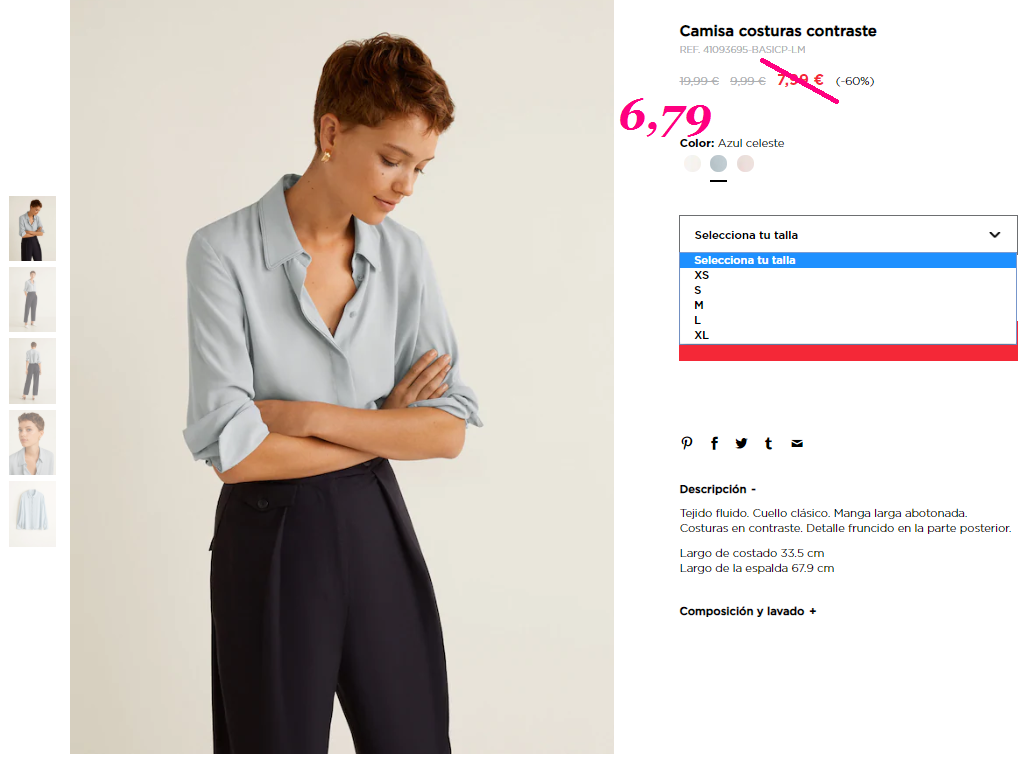The image size is (1020, 759).
Task: Choose the Azul celeste color swatch
Action: pos(718,163)
